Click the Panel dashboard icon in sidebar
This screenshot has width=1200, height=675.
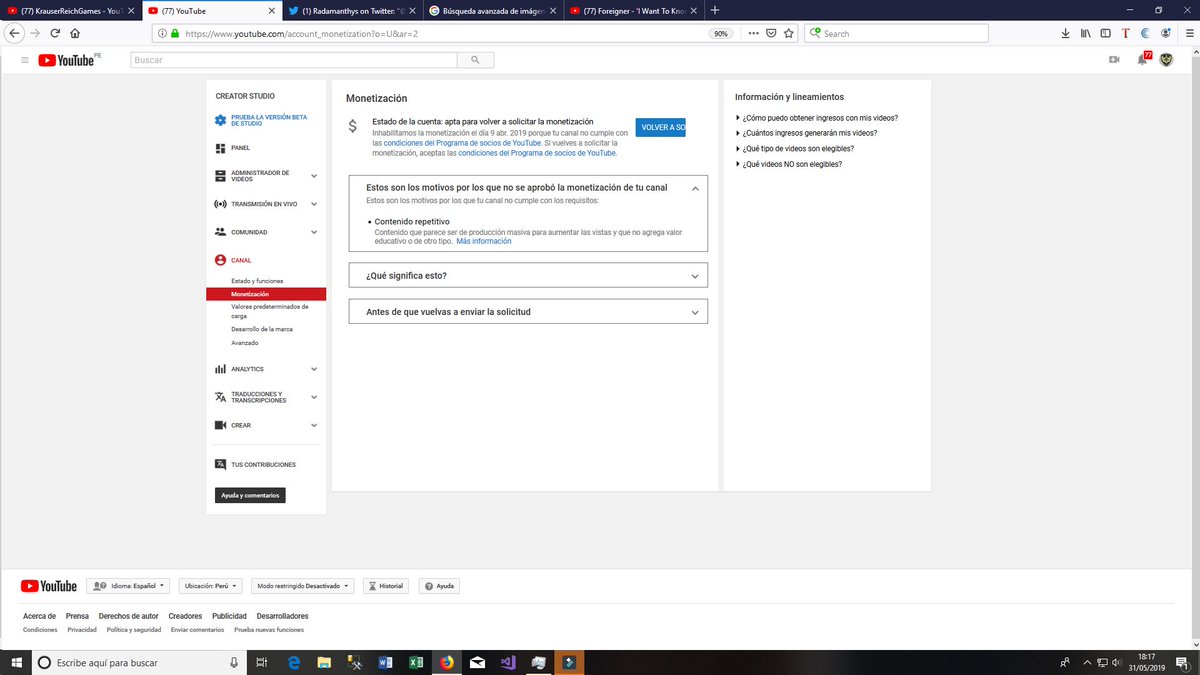click(220, 148)
